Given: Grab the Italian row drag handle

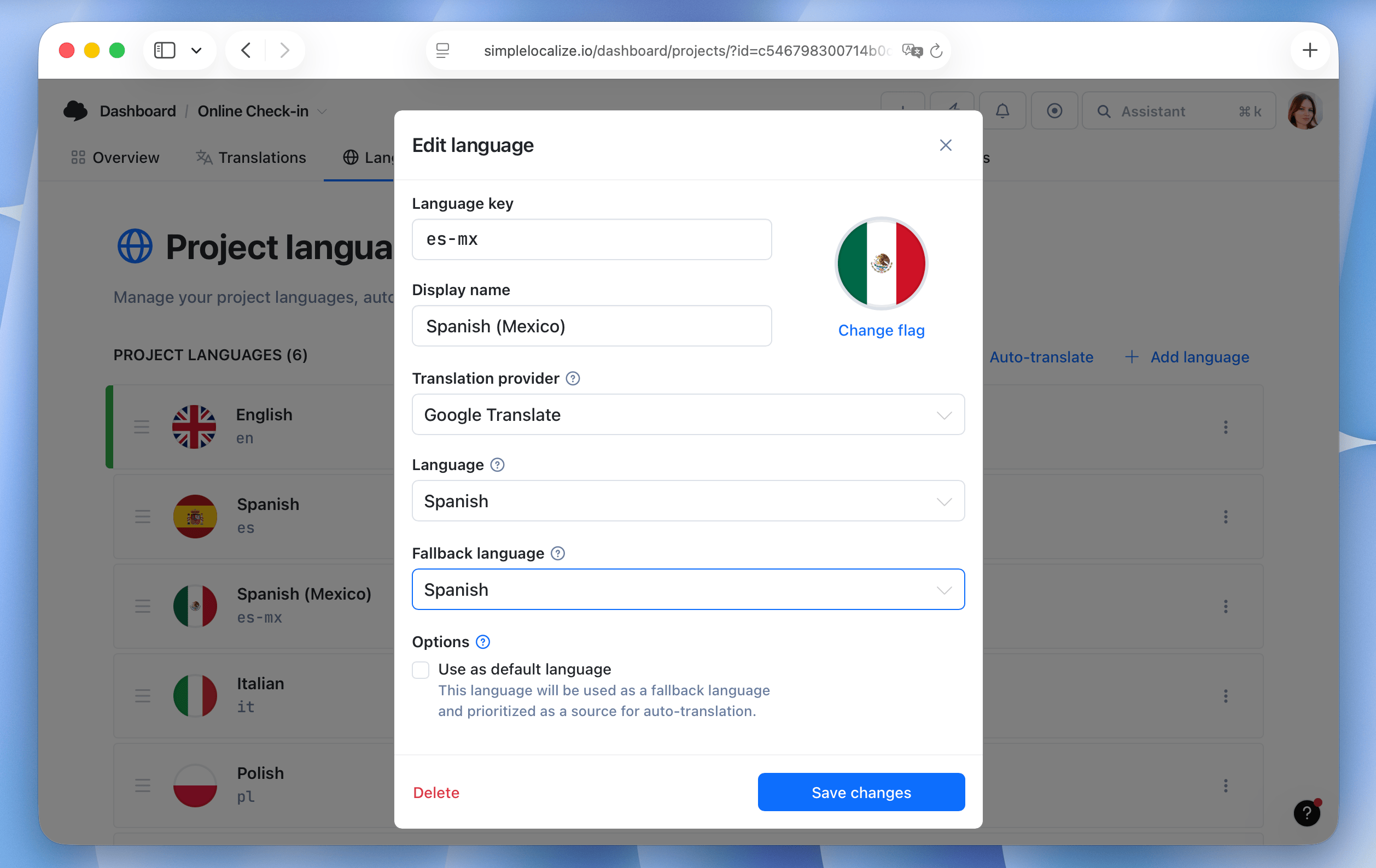Looking at the screenshot, I should [142, 695].
